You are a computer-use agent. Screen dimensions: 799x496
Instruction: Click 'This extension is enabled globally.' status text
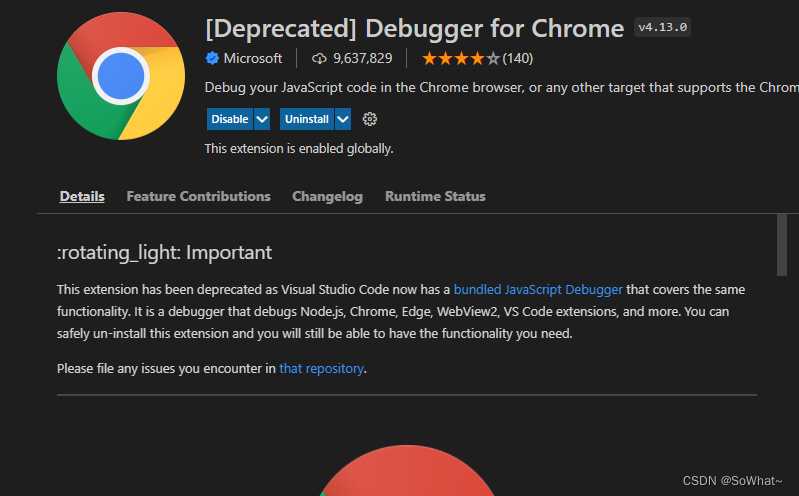tap(299, 149)
